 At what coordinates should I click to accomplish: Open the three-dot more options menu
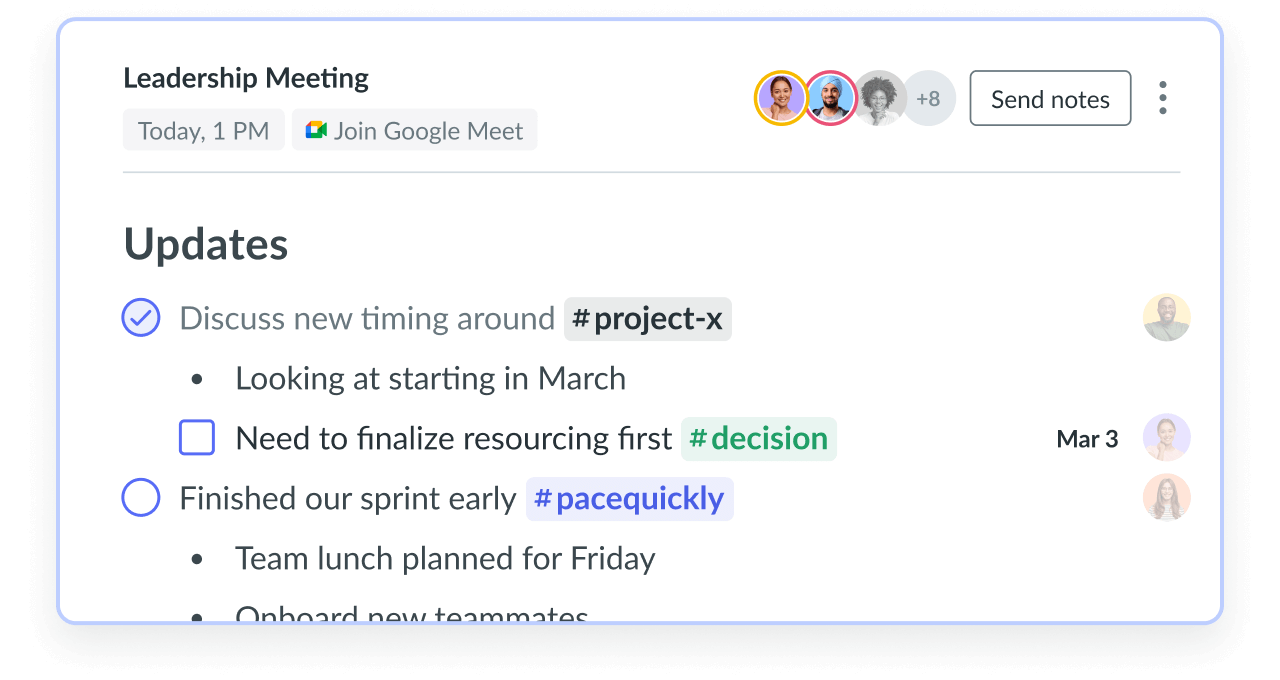[1162, 98]
